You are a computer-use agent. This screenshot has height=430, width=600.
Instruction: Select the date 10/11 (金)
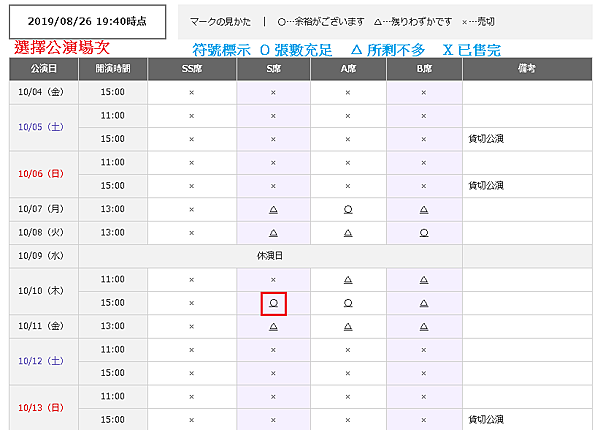tap(41, 326)
